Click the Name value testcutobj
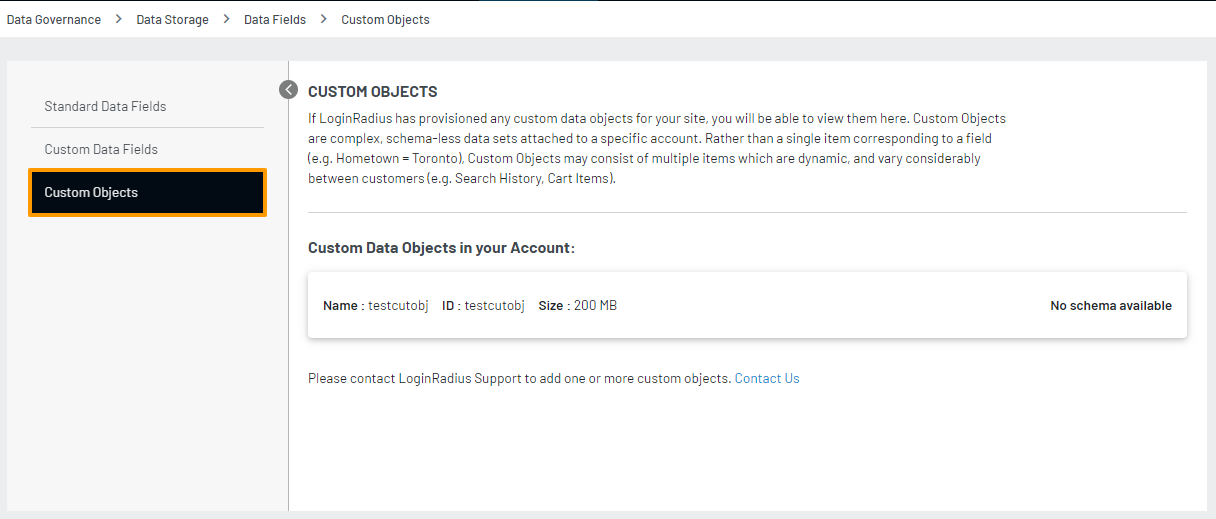Screen dimensions: 1216x519 [398, 306]
